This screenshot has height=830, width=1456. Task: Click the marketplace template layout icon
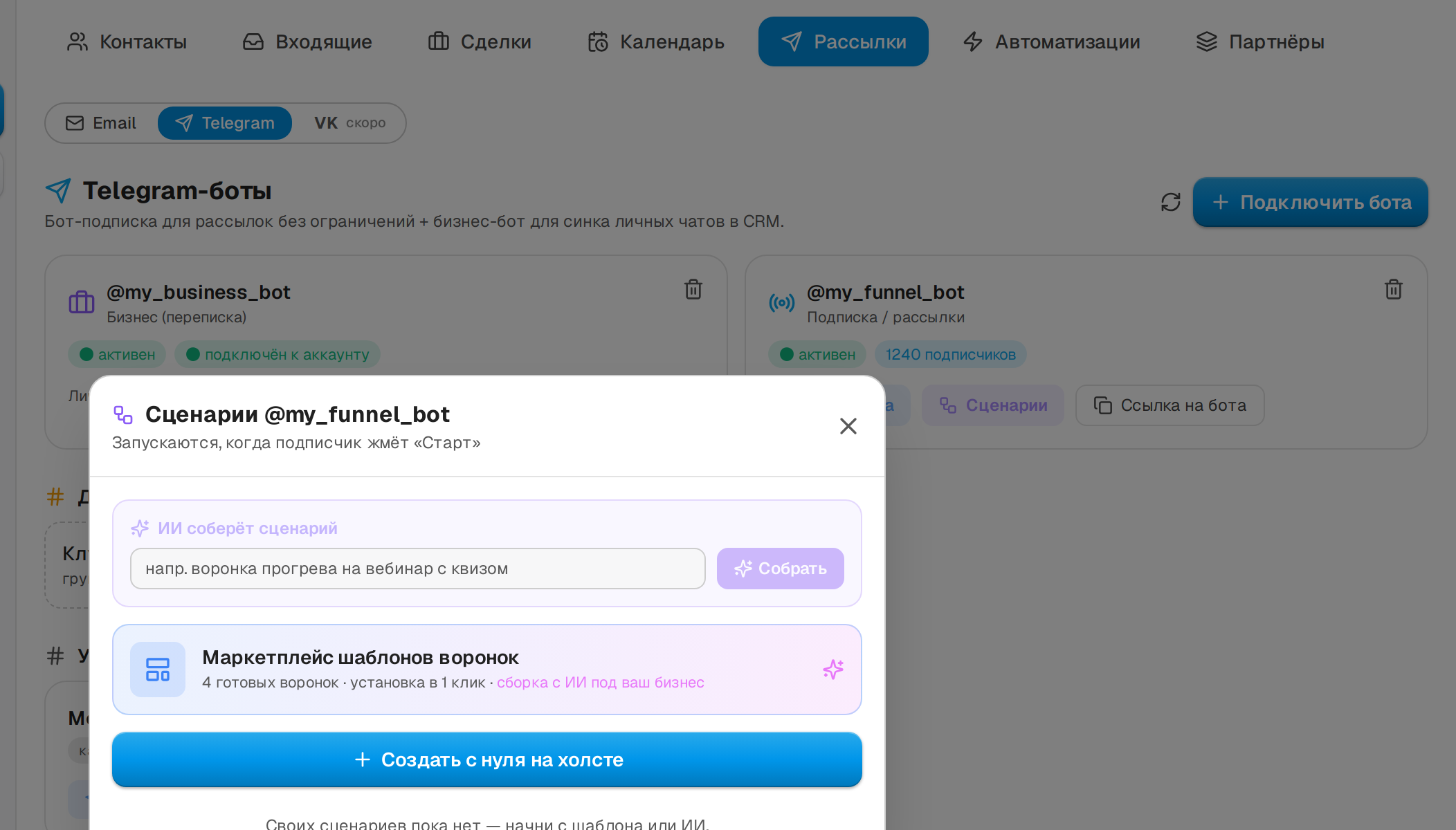[x=158, y=670]
